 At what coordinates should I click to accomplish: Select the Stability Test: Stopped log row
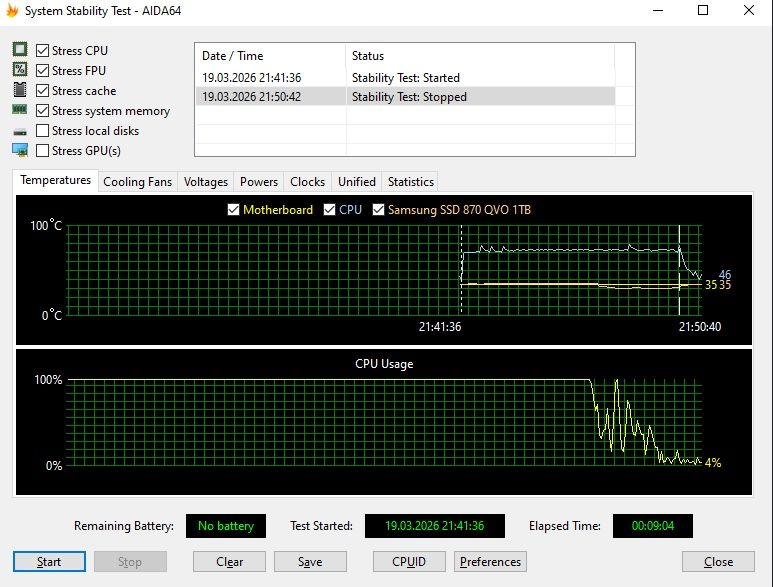click(406, 97)
